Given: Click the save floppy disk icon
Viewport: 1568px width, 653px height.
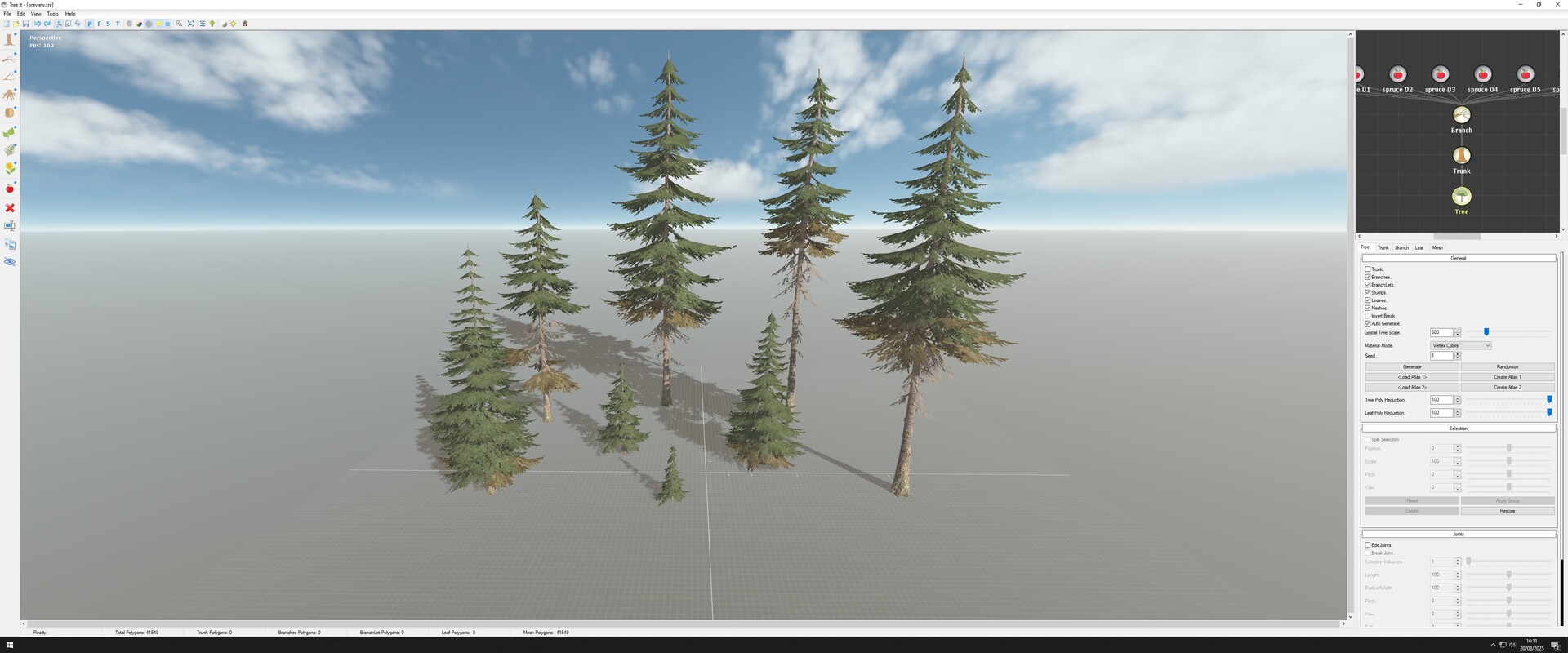Looking at the screenshot, I should click(26, 24).
